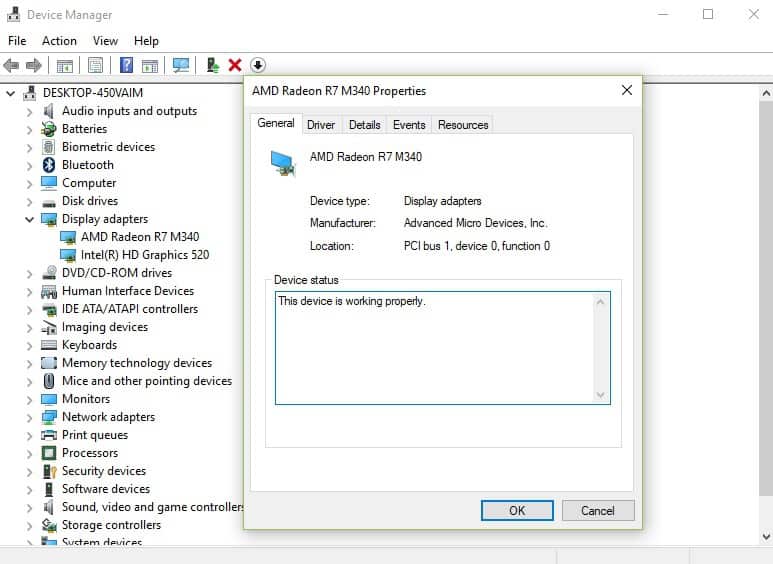Click the "Advanced Micro Devices, Inc." text

(475, 223)
